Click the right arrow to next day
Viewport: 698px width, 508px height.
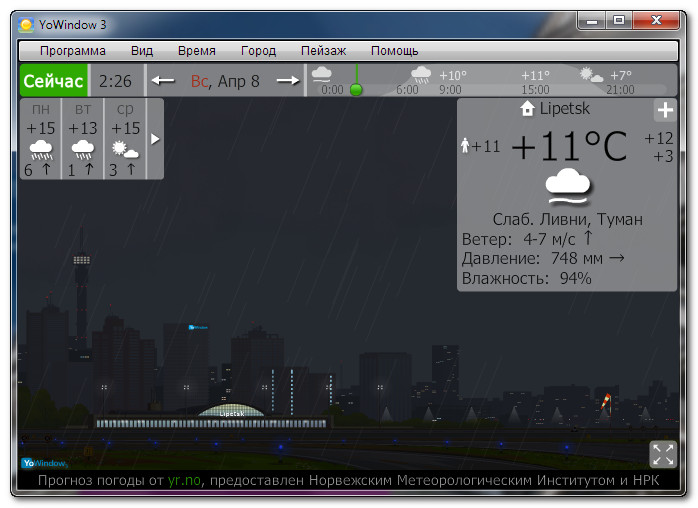point(288,81)
